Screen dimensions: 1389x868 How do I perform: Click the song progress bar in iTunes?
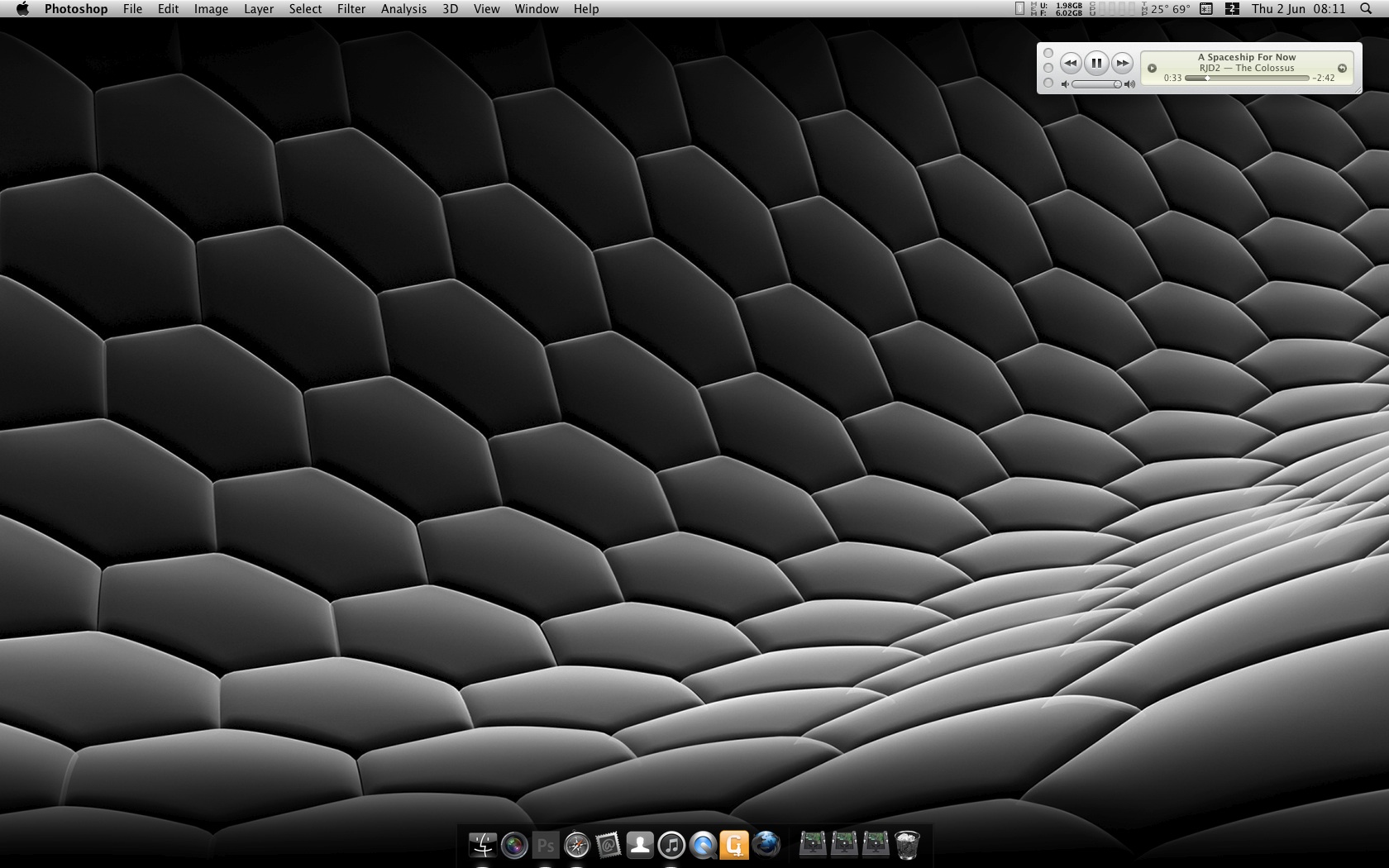point(1247,79)
